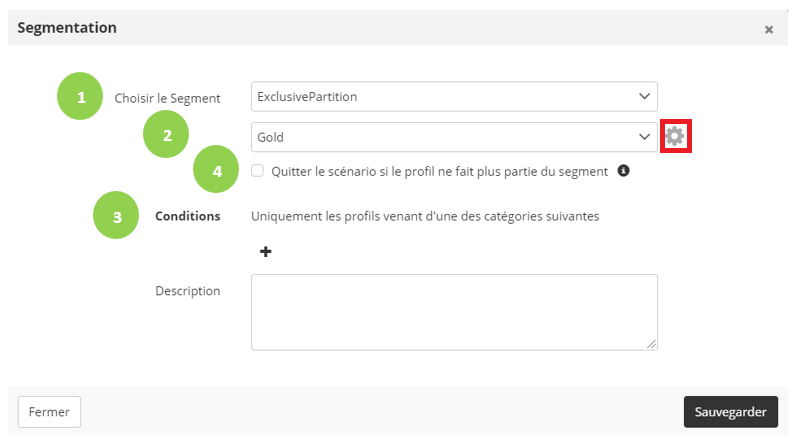Click the chevron arrow of Gold field

coord(644,137)
